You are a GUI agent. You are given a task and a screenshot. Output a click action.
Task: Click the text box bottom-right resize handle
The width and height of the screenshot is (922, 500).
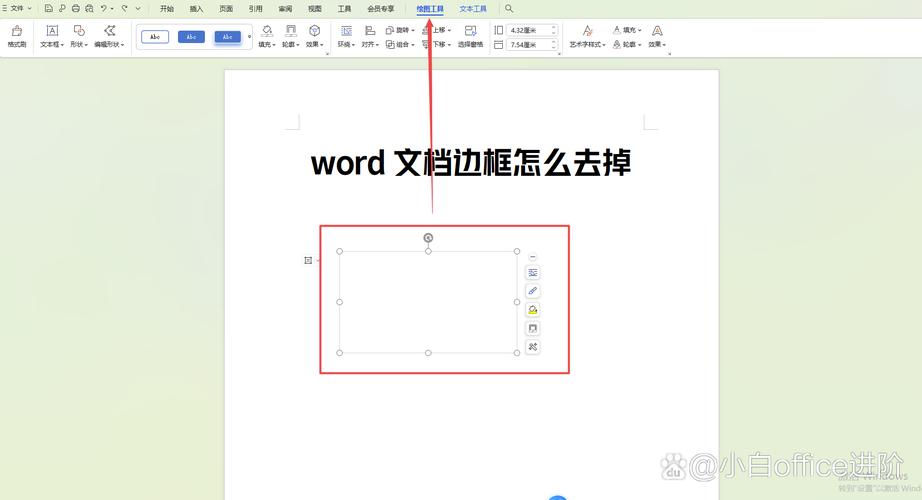[517, 353]
